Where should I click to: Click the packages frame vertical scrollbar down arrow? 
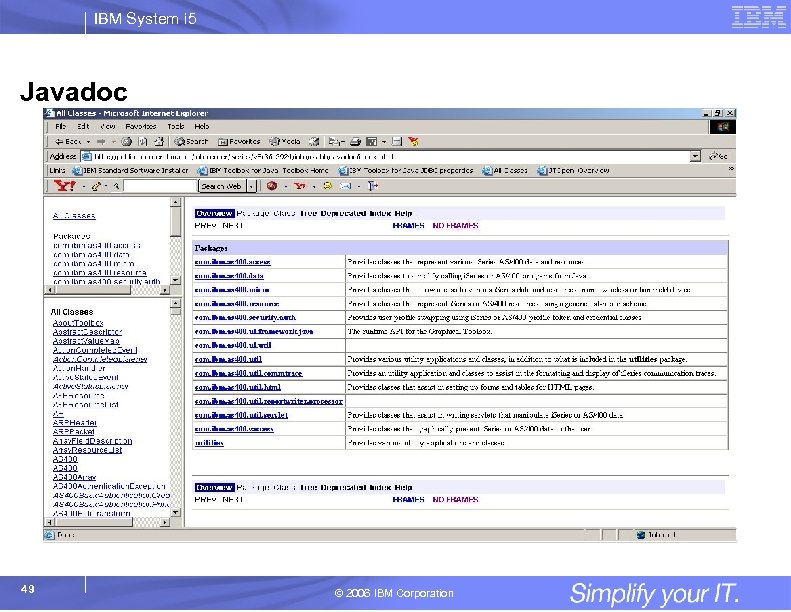(176, 281)
